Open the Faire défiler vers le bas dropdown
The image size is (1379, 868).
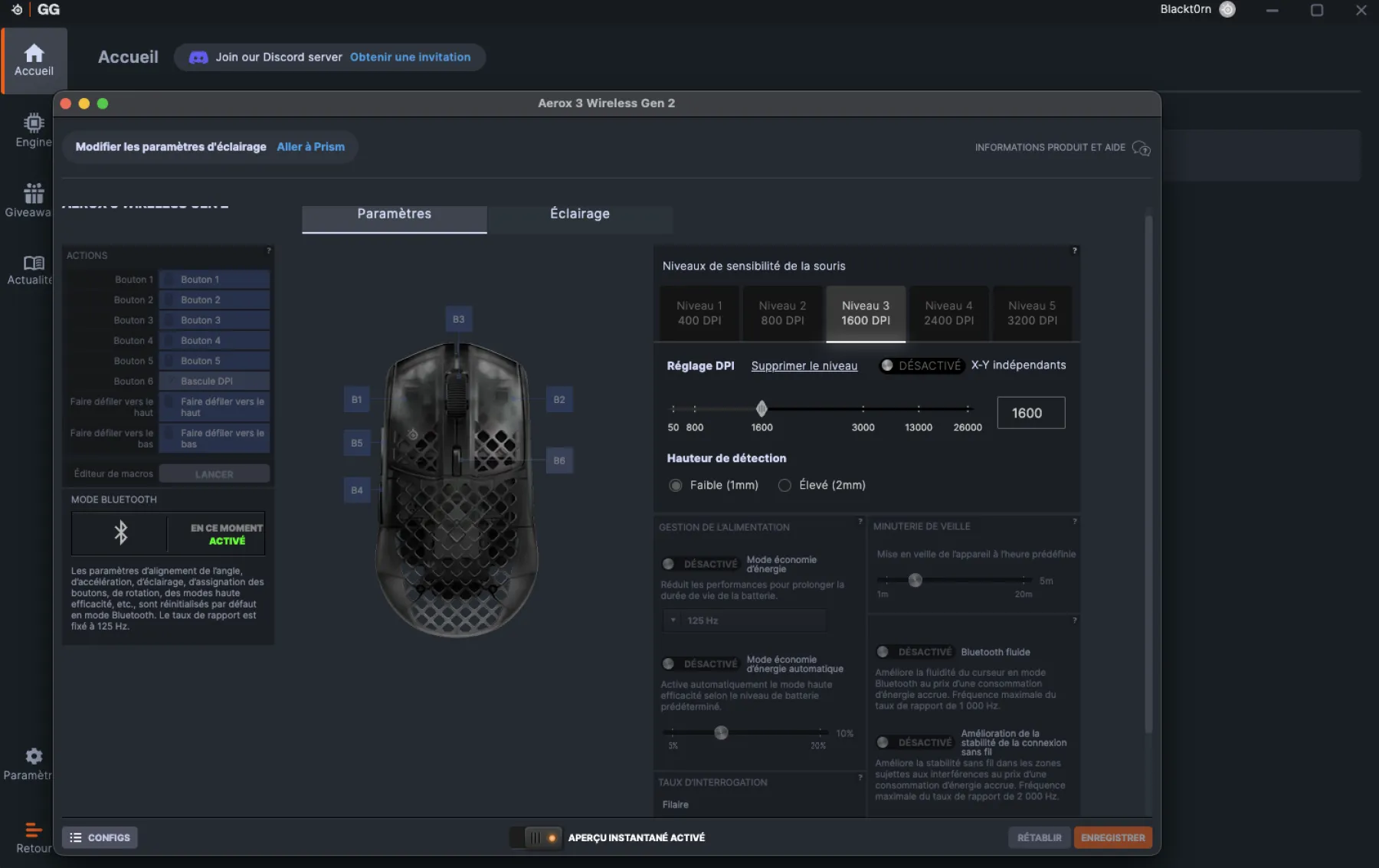point(214,438)
